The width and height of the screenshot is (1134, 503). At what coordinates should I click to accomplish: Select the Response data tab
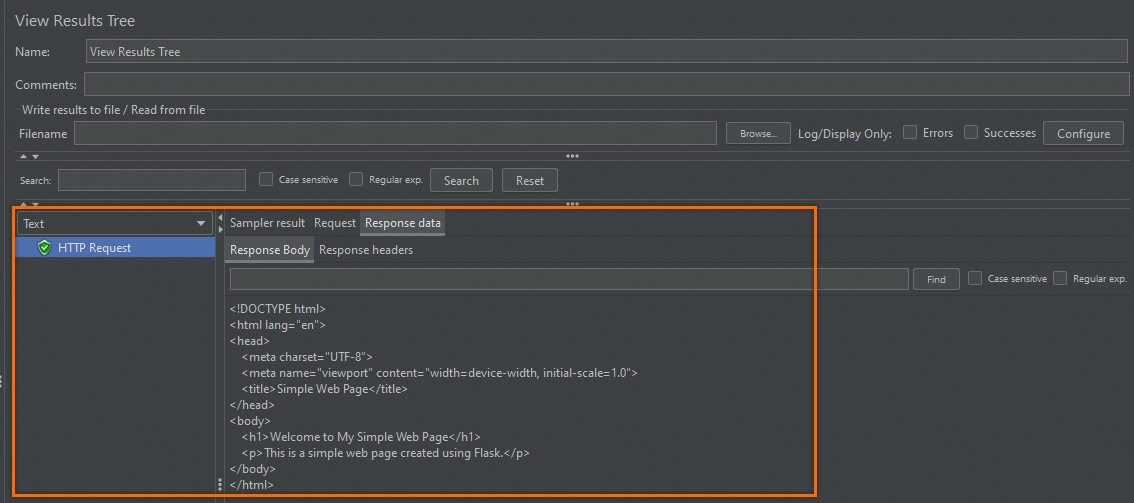click(x=403, y=223)
